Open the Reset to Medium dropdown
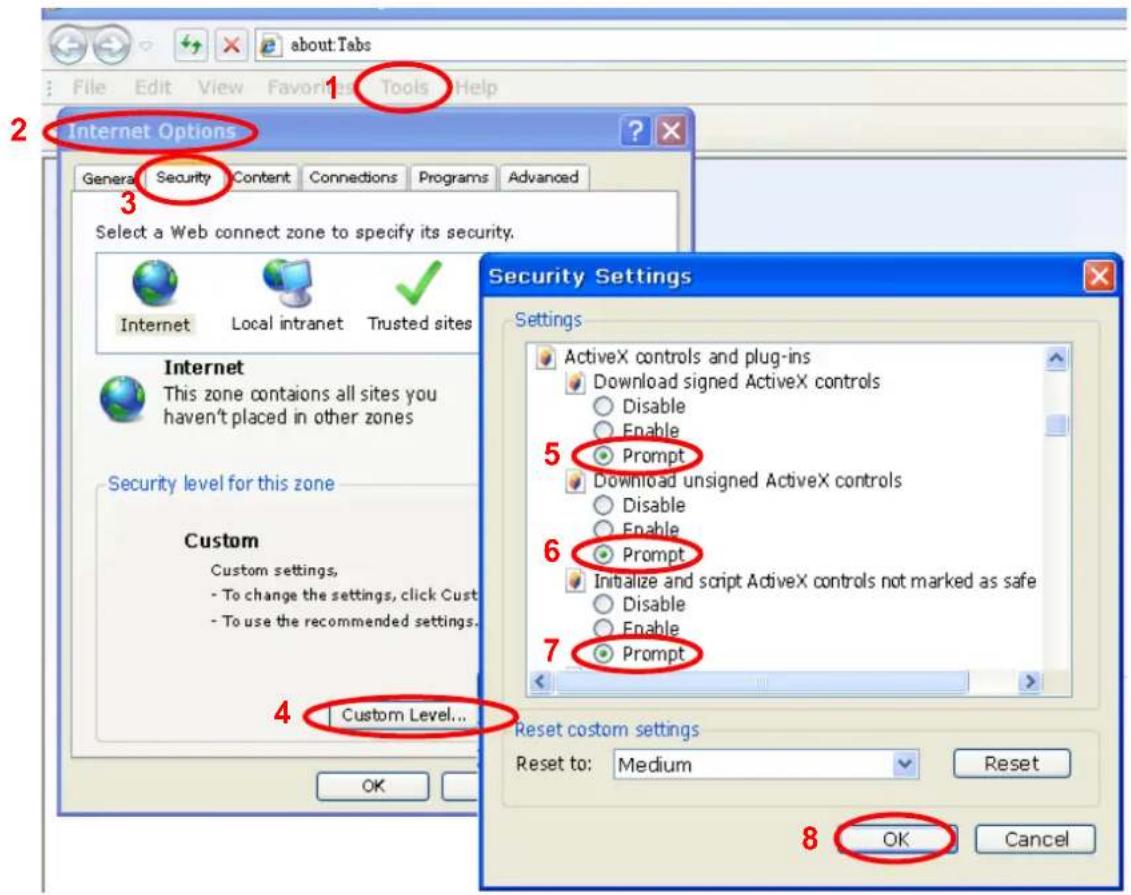Viewport: 1131px width, 895px height. click(x=905, y=764)
